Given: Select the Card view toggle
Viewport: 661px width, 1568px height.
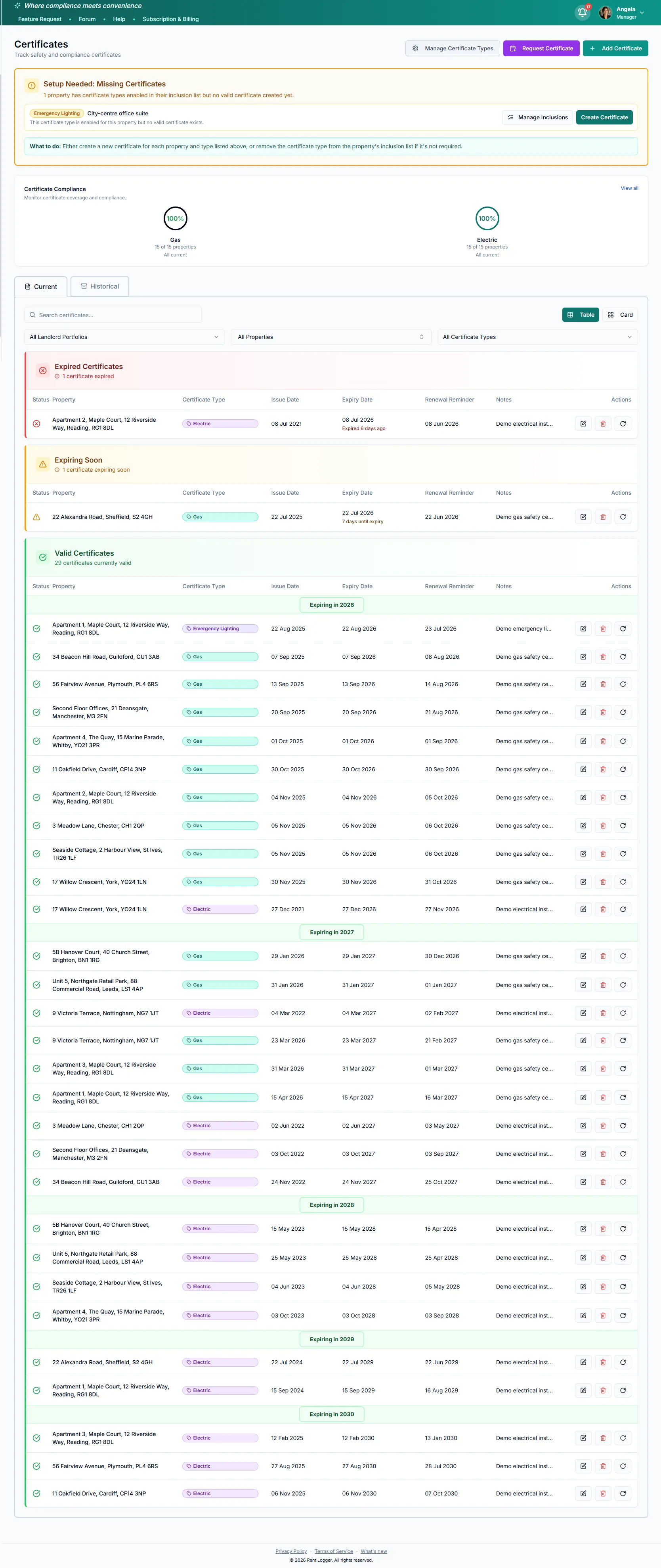Looking at the screenshot, I should [620, 315].
